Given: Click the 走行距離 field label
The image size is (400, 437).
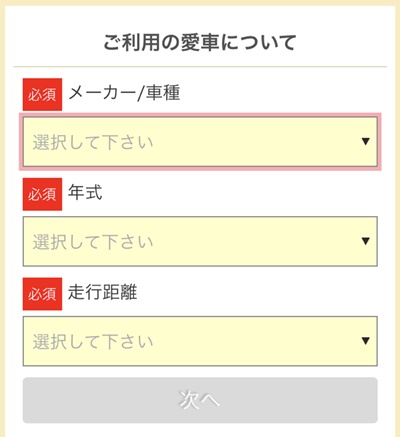Looking at the screenshot, I should coord(102,292).
